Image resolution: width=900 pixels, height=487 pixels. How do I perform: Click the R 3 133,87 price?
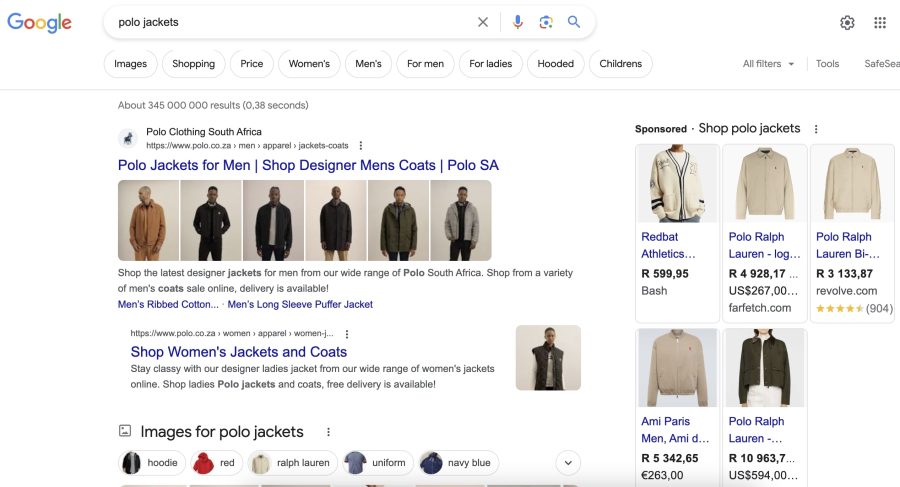point(844,274)
